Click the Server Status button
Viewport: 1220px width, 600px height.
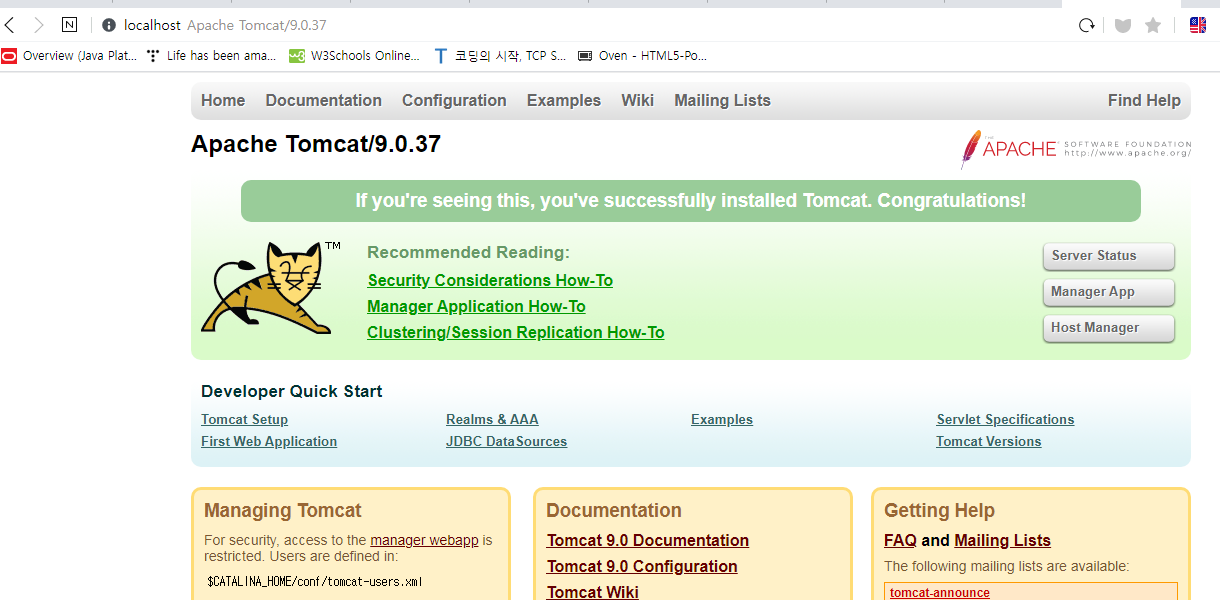(x=1108, y=256)
